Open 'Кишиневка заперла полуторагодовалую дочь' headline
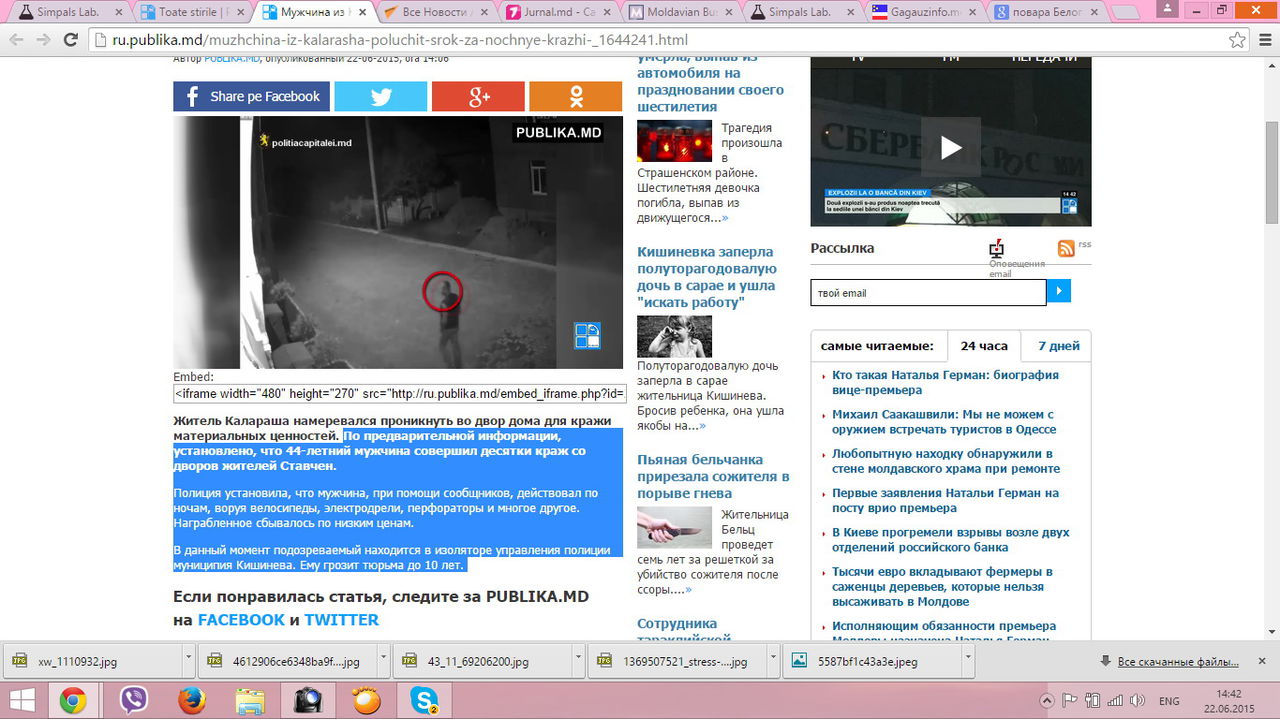The height and width of the screenshot is (719, 1280). (x=707, y=277)
